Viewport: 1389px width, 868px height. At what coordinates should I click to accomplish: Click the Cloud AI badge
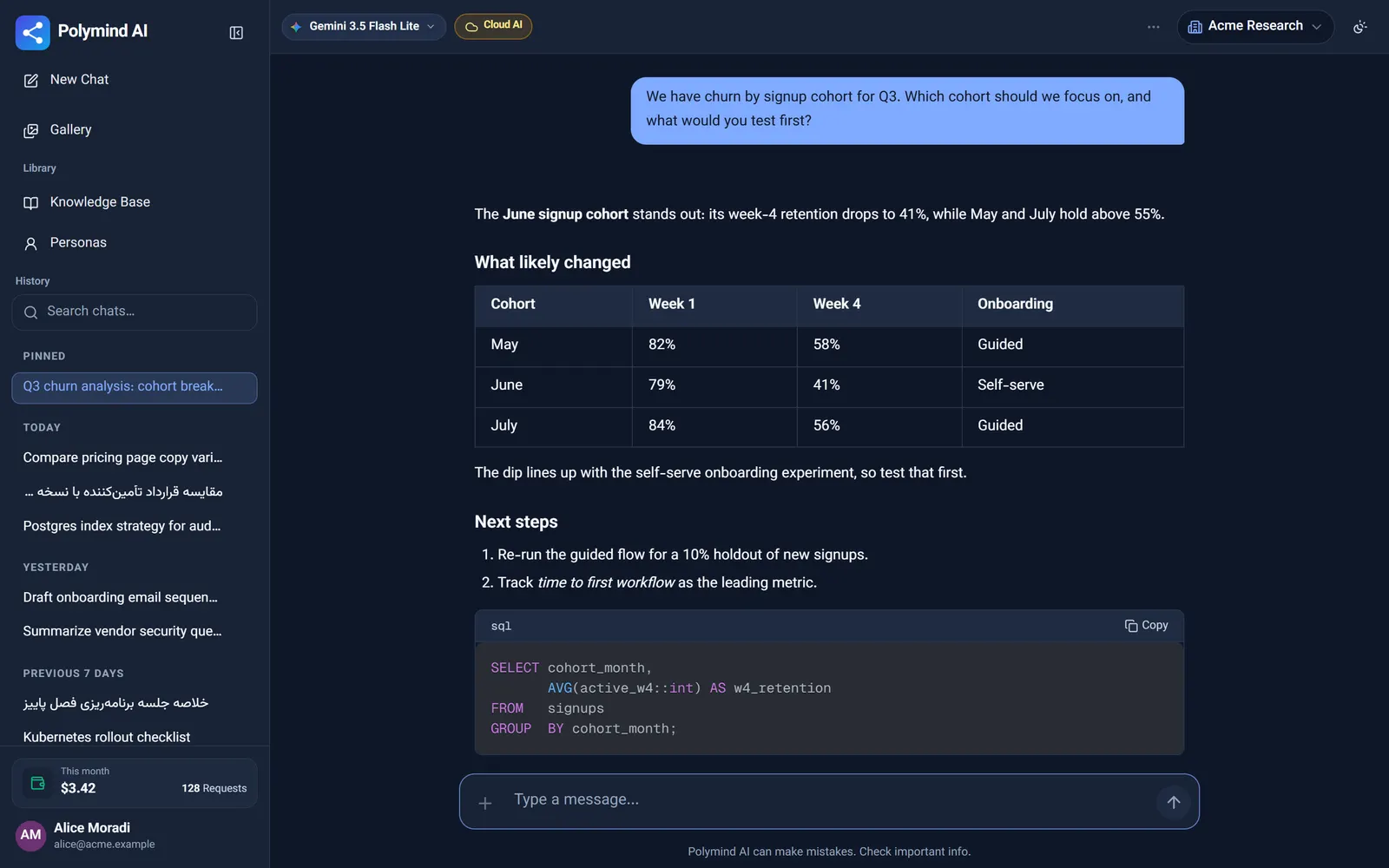click(x=493, y=26)
